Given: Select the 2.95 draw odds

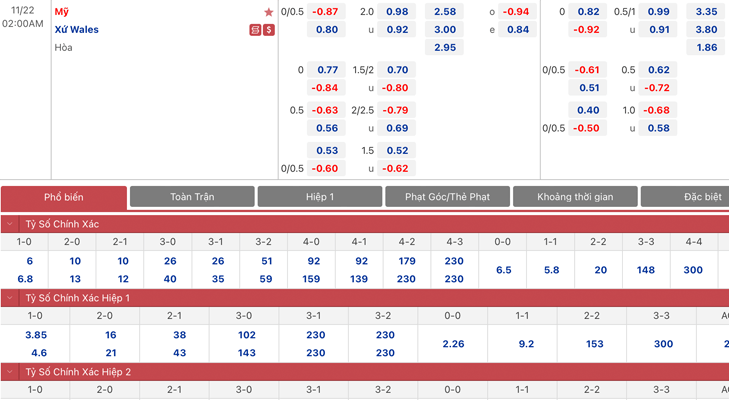Looking at the screenshot, I should (444, 47).
